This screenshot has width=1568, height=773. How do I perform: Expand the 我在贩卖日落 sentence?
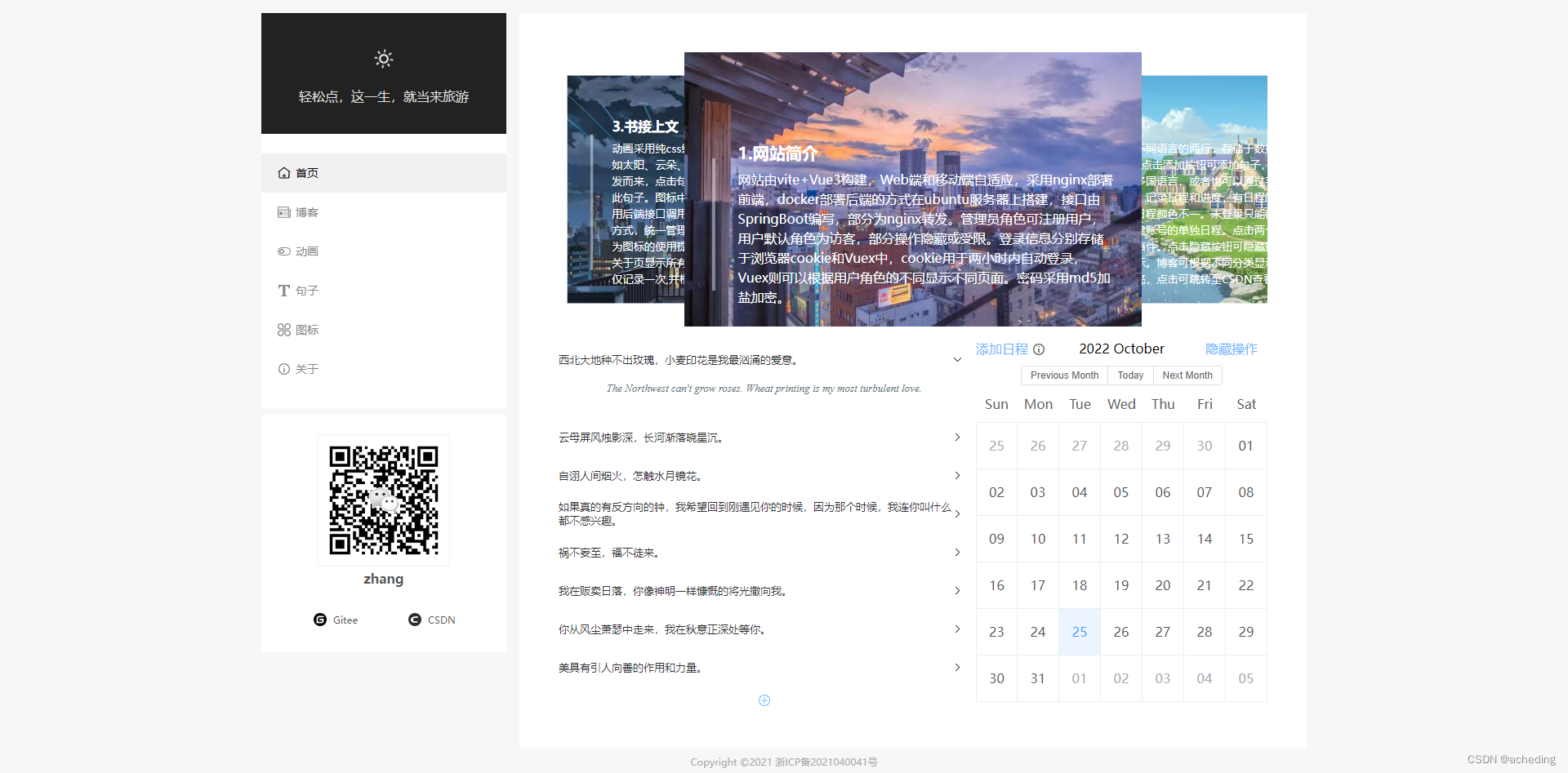tap(760, 591)
